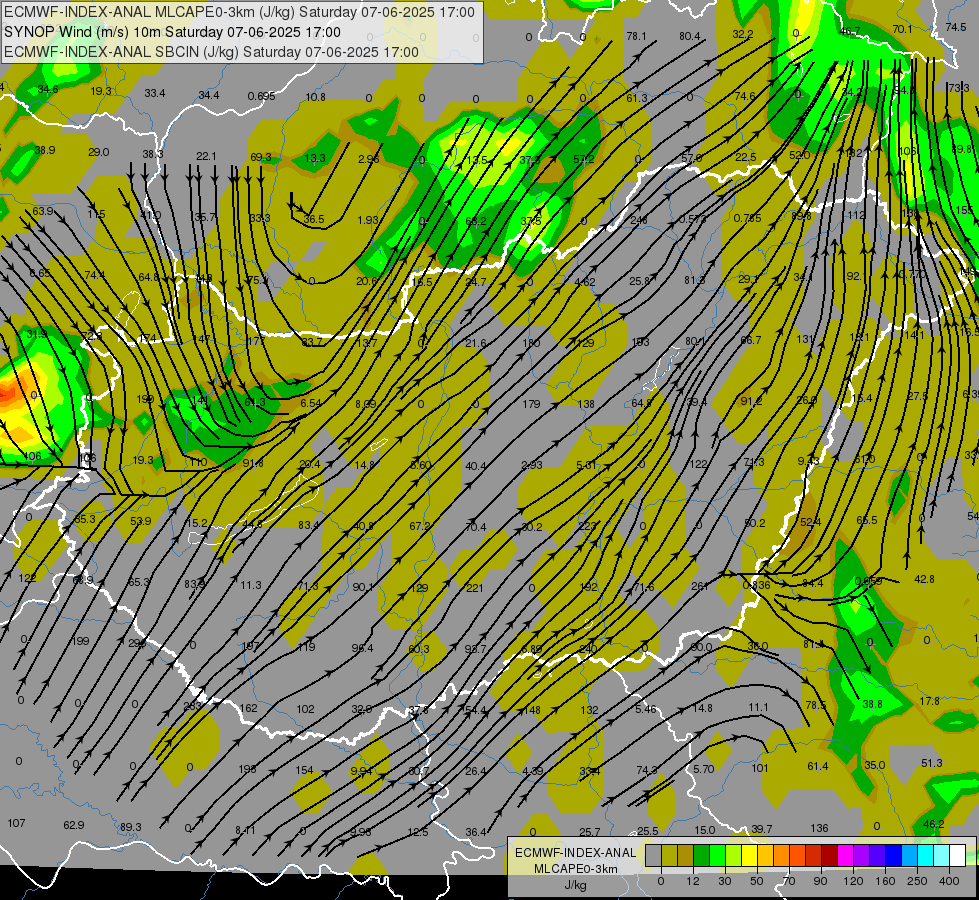Click the map value '2.93'

point(532,465)
